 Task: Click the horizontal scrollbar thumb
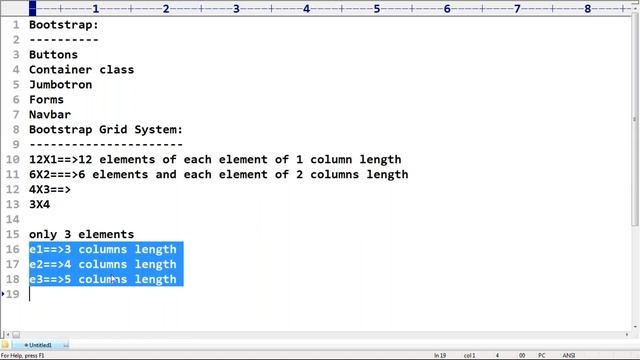(16, 335)
